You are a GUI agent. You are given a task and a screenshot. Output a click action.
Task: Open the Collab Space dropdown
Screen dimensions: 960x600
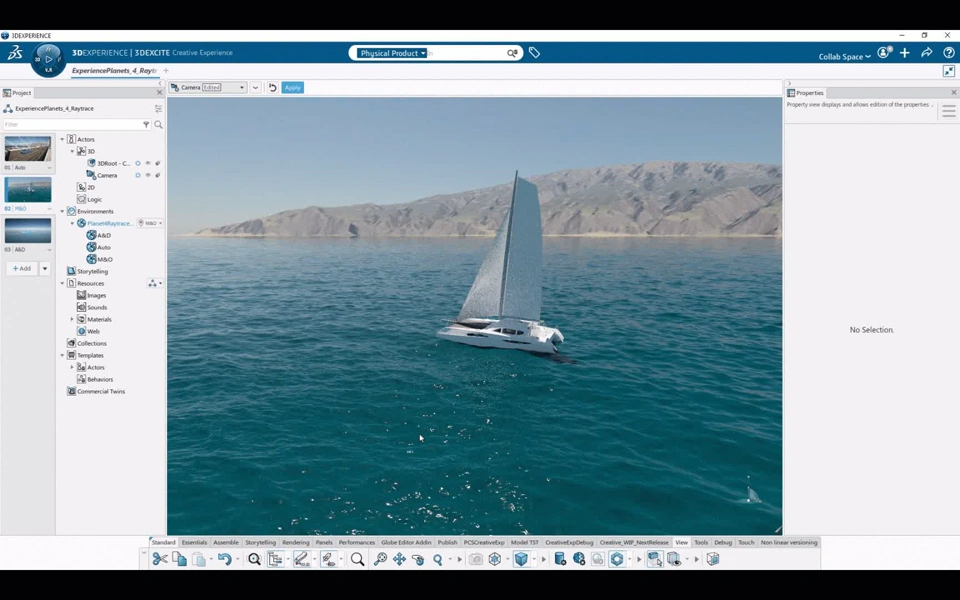[x=844, y=56]
